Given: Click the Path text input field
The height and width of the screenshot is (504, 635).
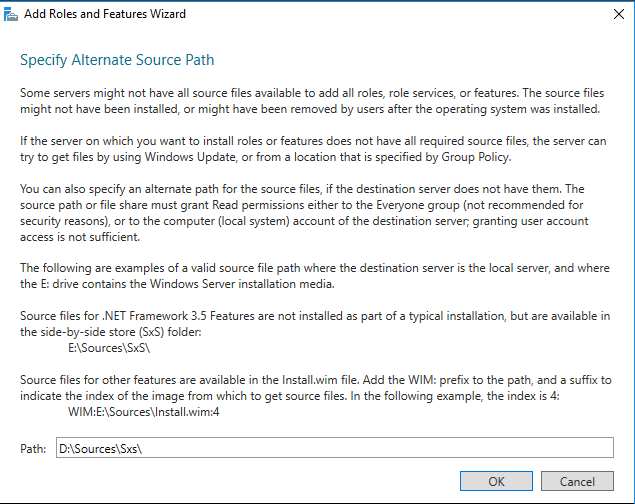Looking at the screenshot, I should pos(332,449).
